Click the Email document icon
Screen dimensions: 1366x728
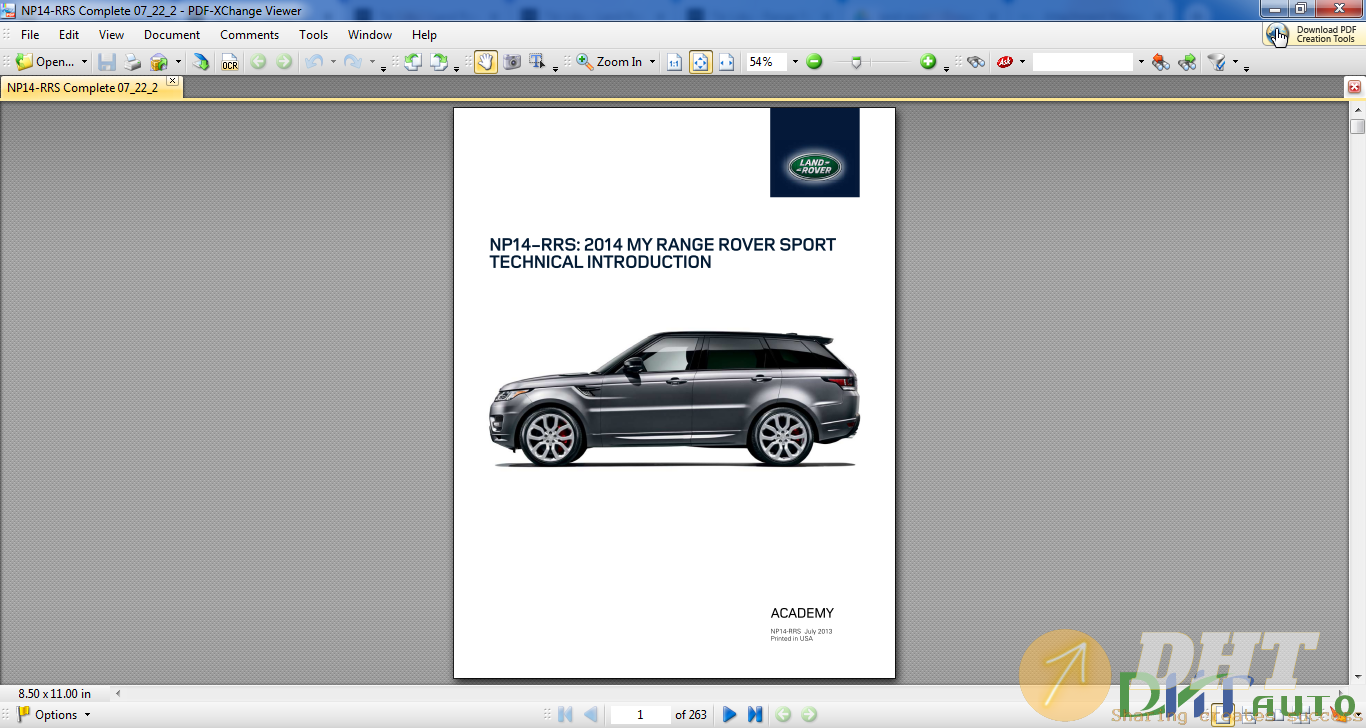click(159, 62)
